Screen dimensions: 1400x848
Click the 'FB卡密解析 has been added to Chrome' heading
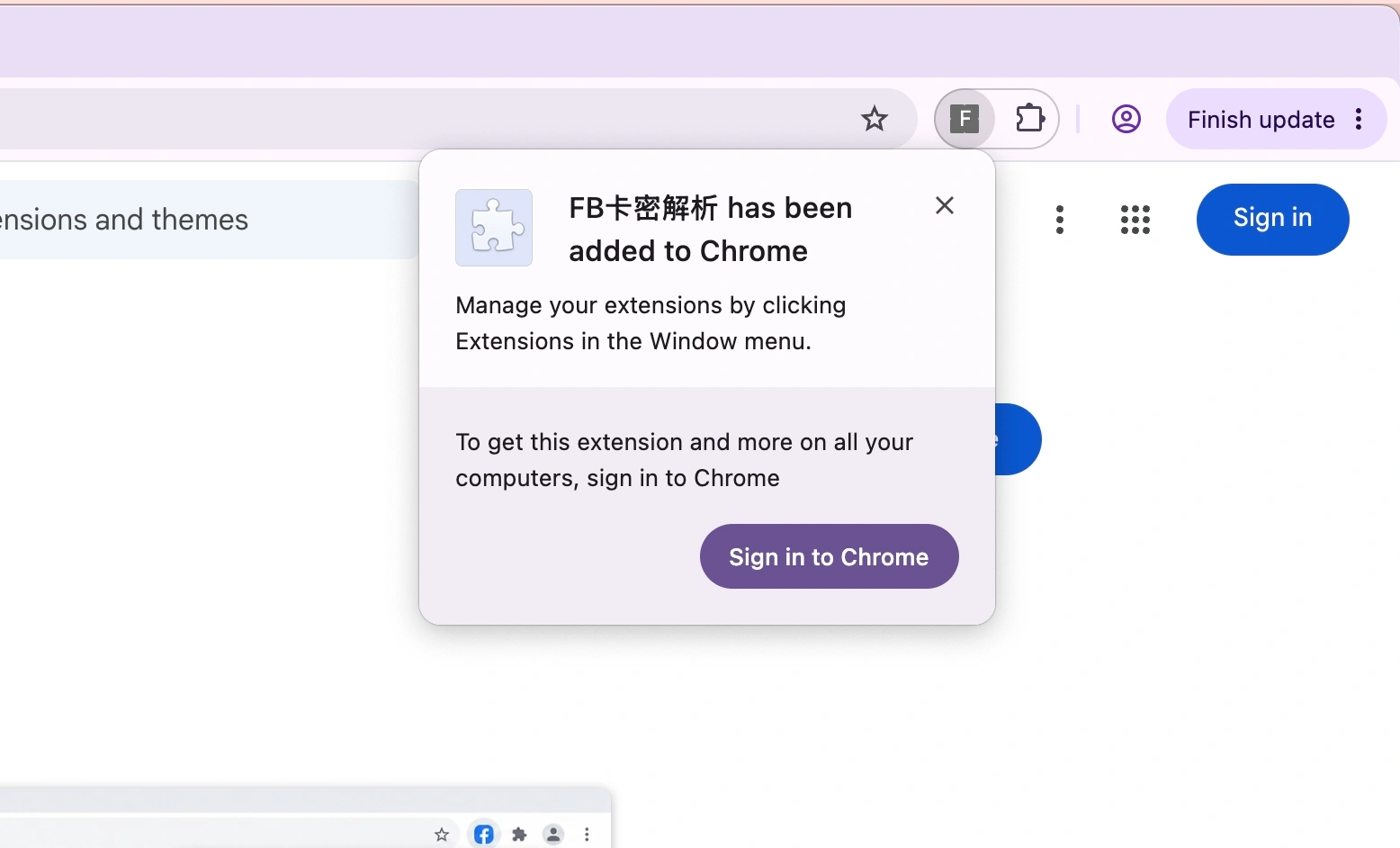tap(711, 229)
